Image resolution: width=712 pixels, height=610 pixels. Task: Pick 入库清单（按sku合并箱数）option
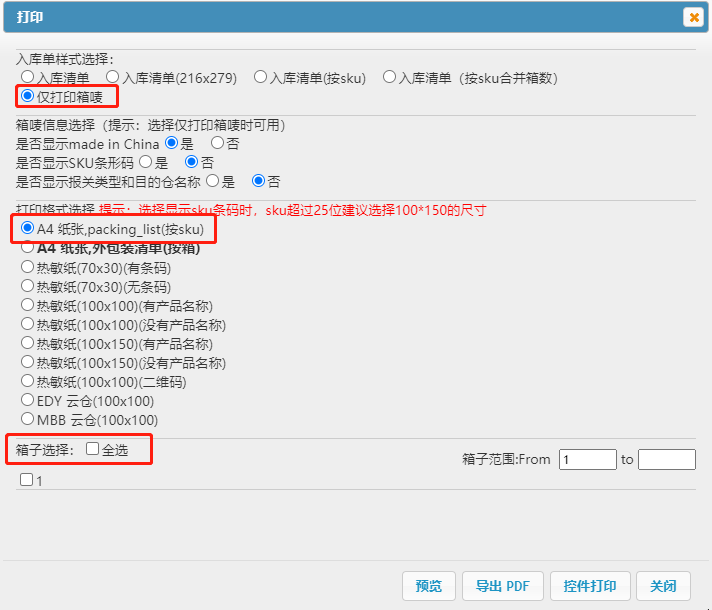coord(389,77)
